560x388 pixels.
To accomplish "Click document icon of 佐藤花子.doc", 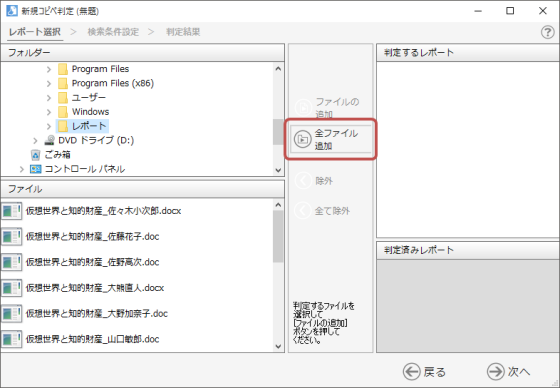I will tap(11, 237).
